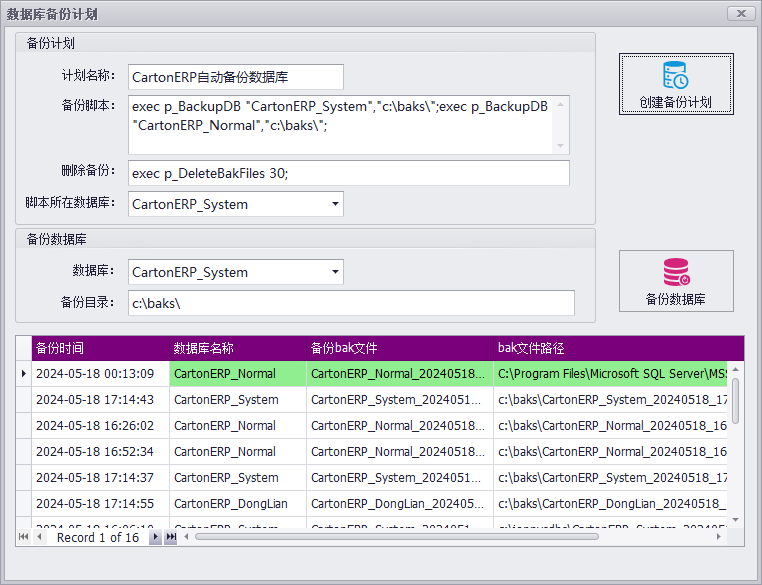Click the row header of the 17:14:43 row
762x585 pixels.
point(23,400)
